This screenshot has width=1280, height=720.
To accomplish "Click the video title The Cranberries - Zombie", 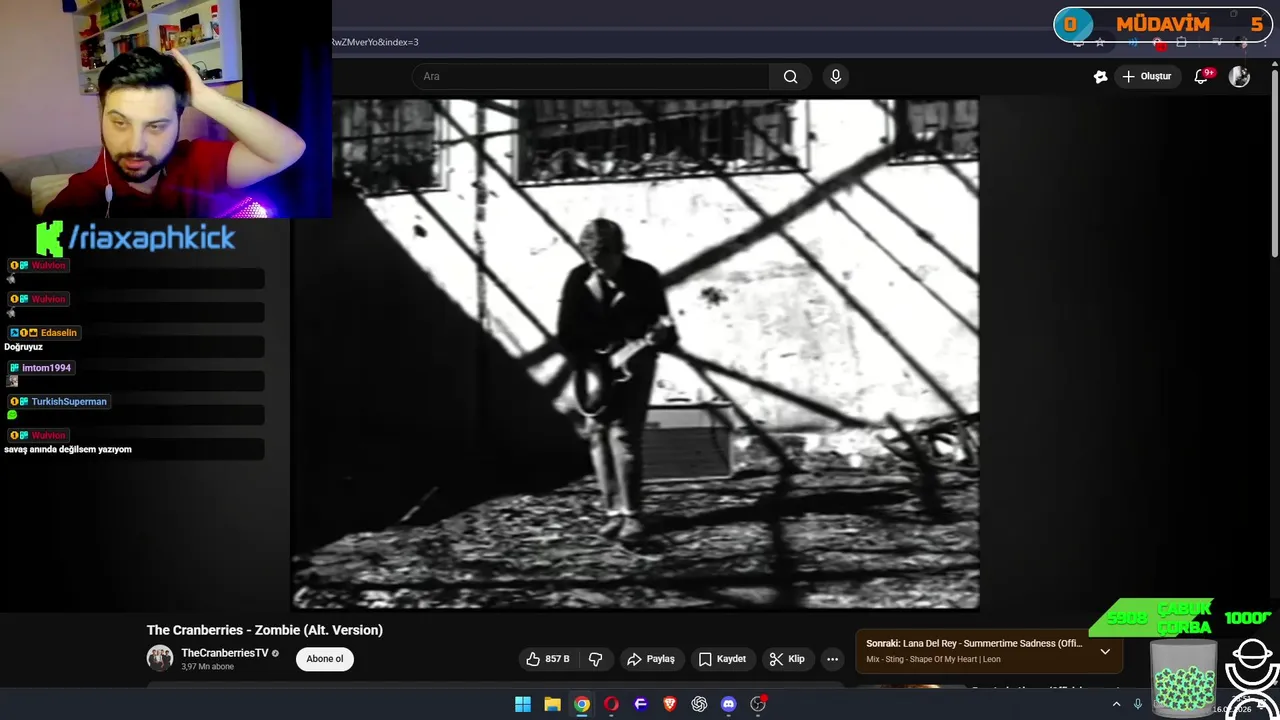I will (x=265, y=630).
